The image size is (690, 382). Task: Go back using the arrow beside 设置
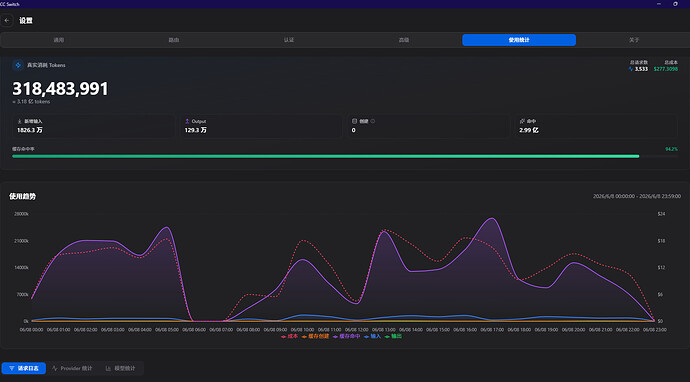(x=7, y=20)
